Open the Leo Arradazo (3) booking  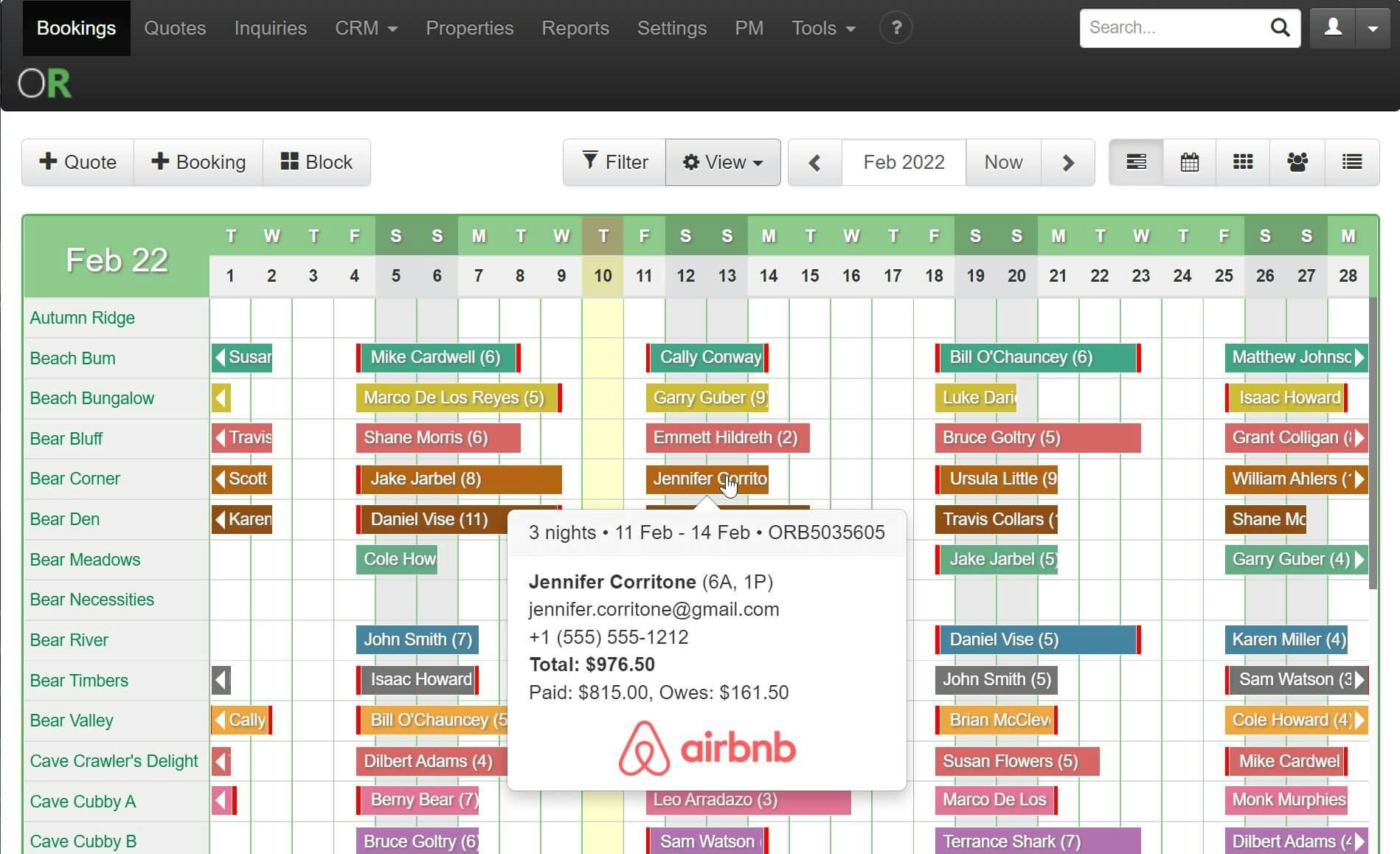point(748,801)
